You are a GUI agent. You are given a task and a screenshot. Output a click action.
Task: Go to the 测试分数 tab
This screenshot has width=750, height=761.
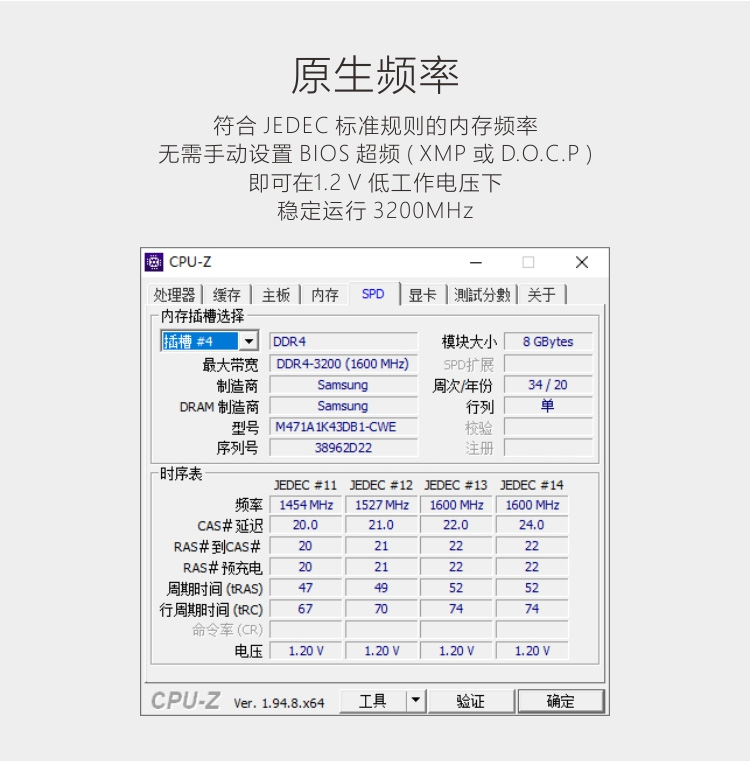point(481,295)
